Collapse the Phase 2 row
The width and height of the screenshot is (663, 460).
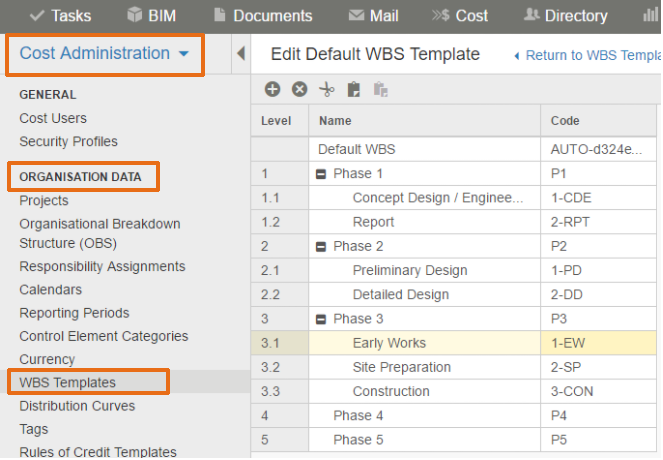321,246
